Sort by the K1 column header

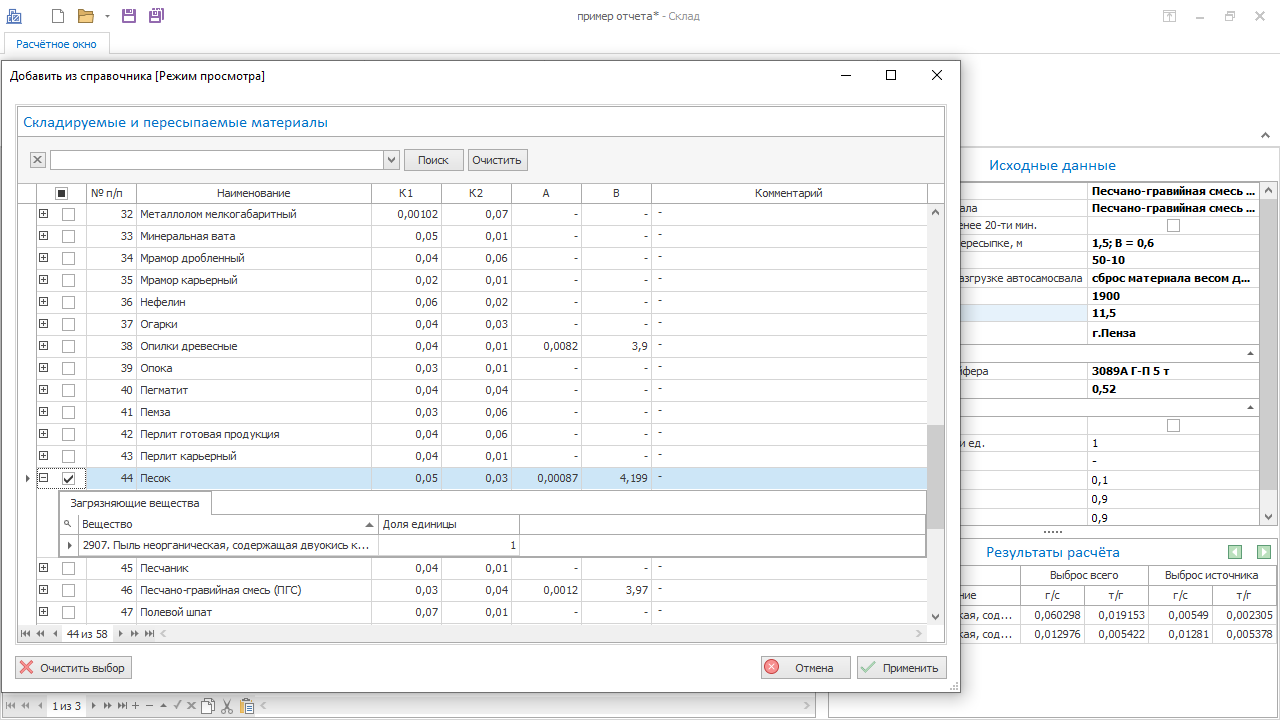[x=406, y=193]
